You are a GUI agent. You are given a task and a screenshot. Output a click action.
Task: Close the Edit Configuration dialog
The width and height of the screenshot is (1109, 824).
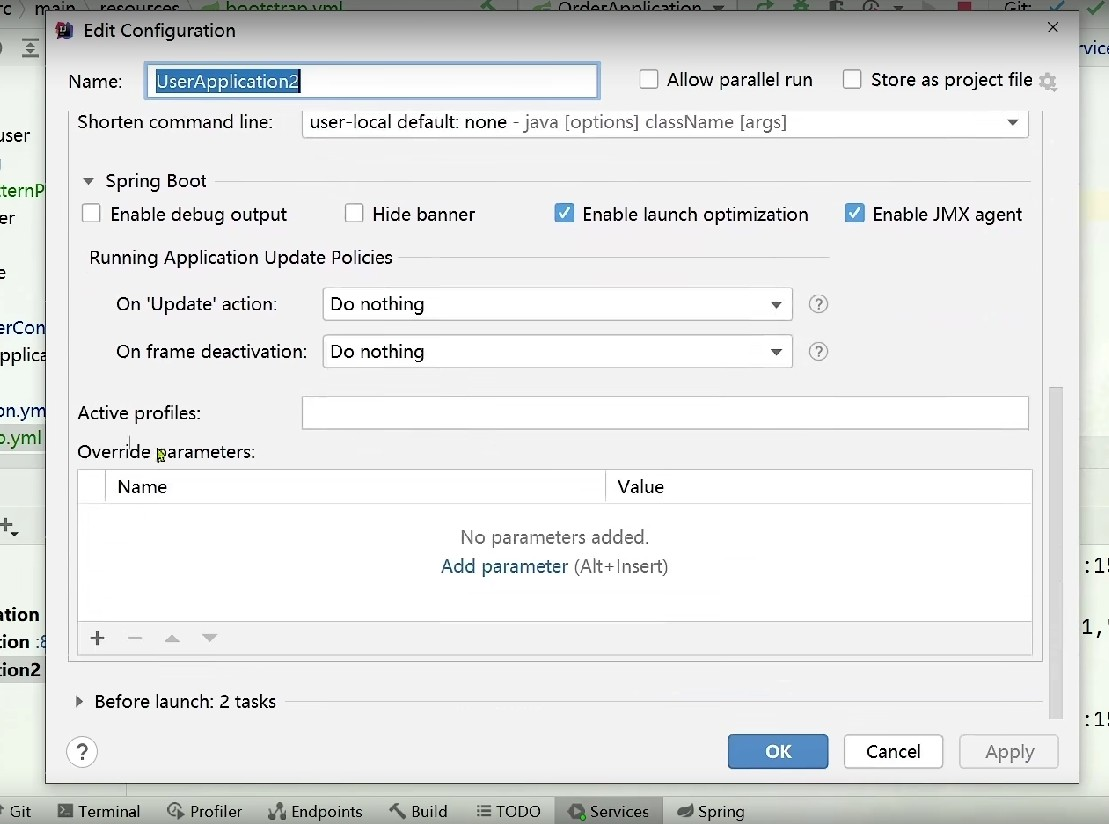1053,27
